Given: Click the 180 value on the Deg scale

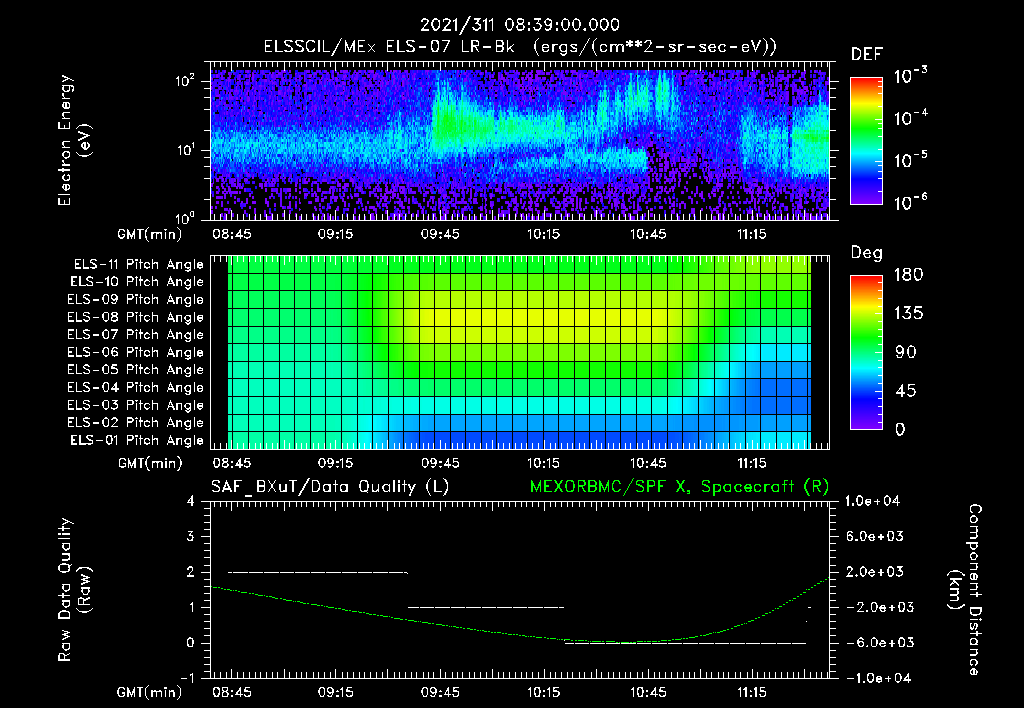Looking at the screenshot, I should (908, 275).
